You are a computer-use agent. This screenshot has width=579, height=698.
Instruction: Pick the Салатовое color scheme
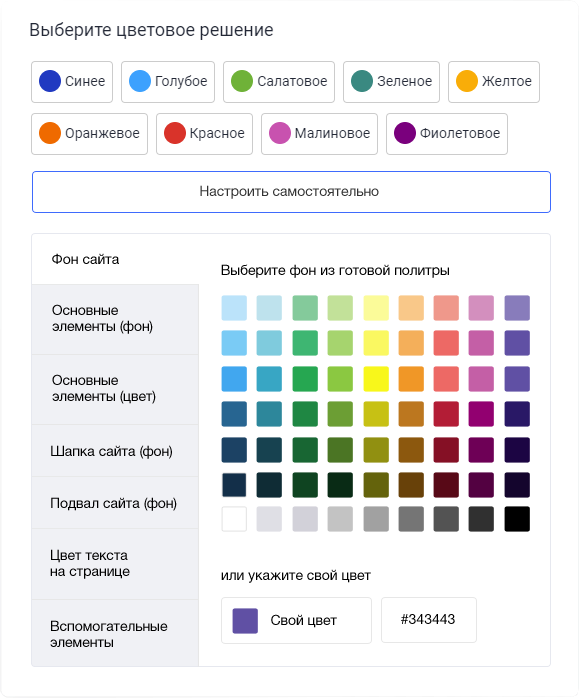279,82
